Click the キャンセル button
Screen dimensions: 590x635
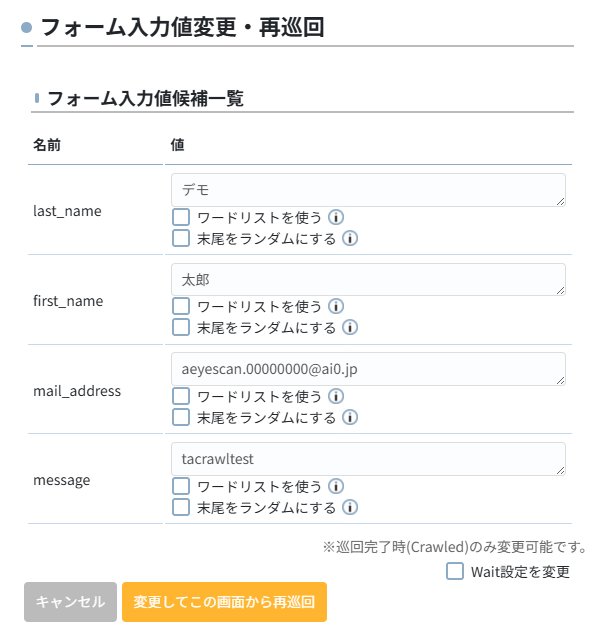pyautogui.click(x=70, y=602)
